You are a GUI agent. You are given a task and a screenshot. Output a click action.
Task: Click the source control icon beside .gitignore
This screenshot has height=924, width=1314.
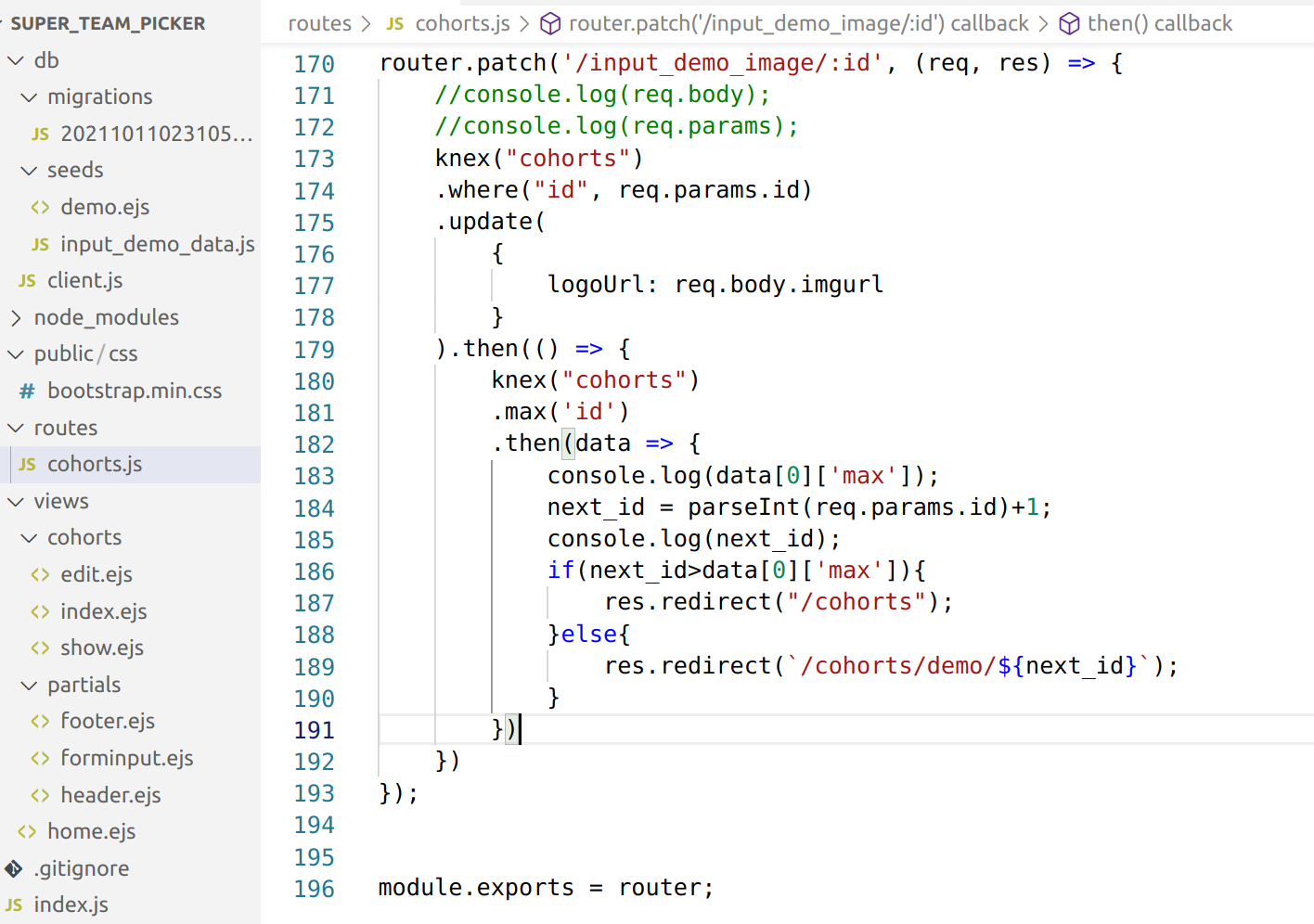coord(14,868)
